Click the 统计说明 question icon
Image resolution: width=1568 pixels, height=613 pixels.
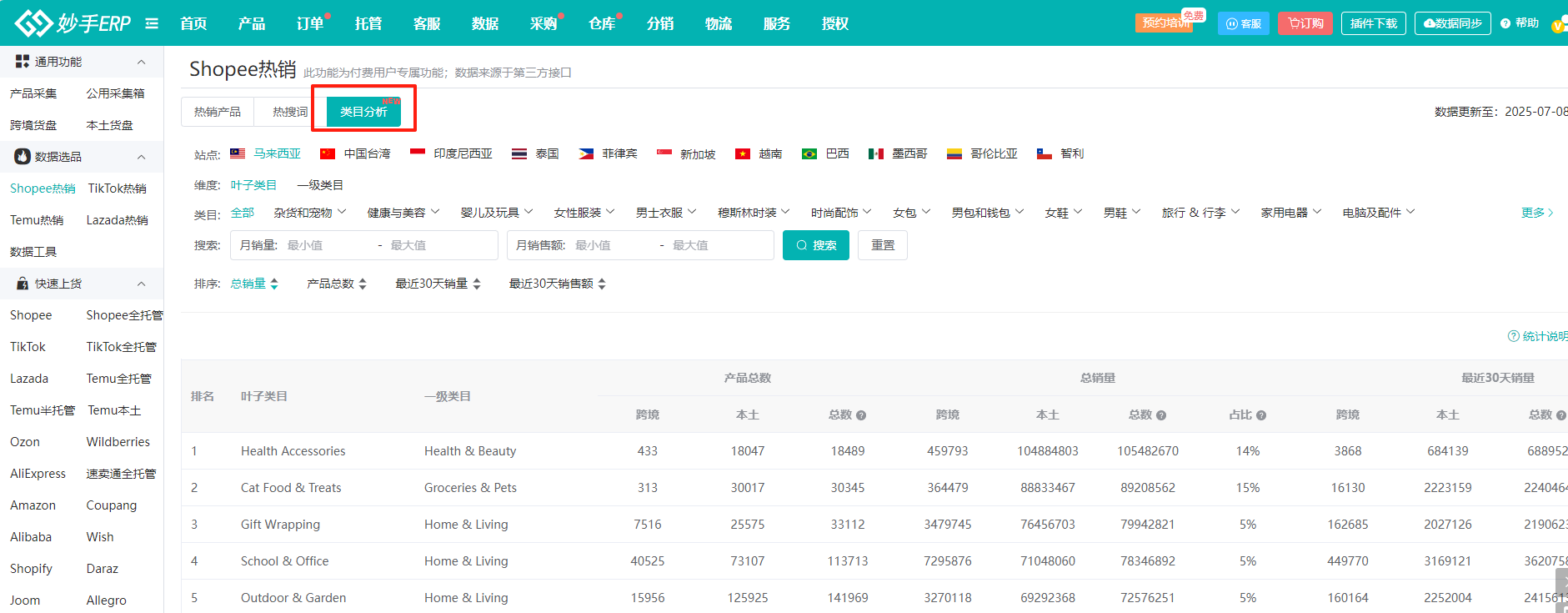pyautogui.click(x=1514, y=336)
